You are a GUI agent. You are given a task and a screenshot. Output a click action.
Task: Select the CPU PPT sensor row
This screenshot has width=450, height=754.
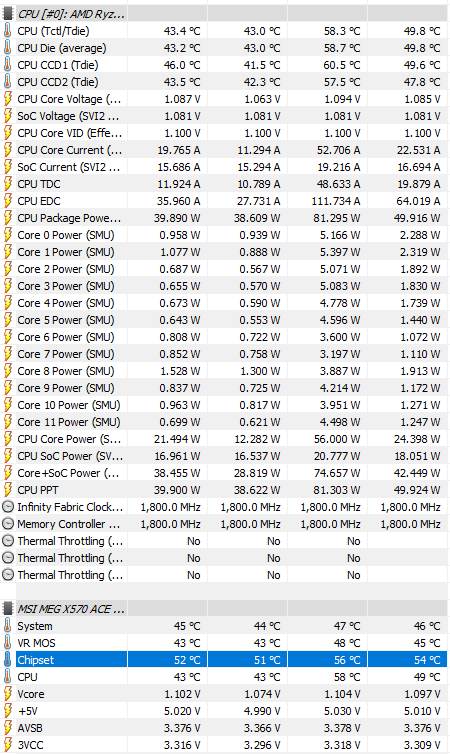pos(225,490)
